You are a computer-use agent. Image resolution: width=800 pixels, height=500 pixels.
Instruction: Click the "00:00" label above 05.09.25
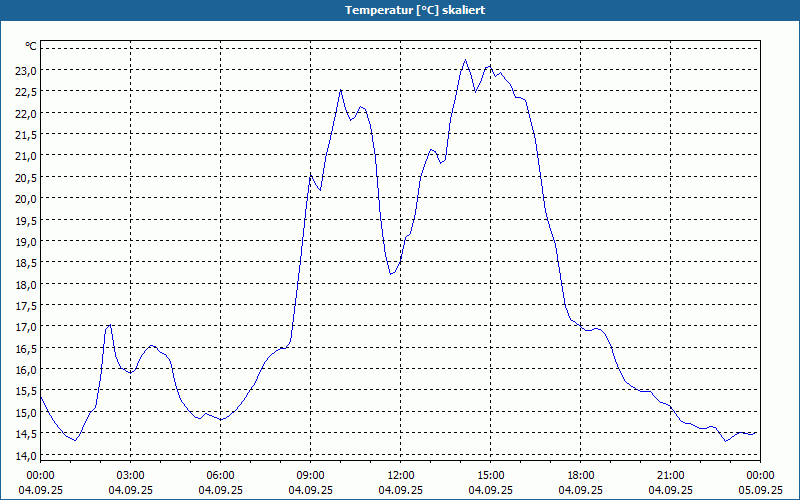tap(760, 476)
